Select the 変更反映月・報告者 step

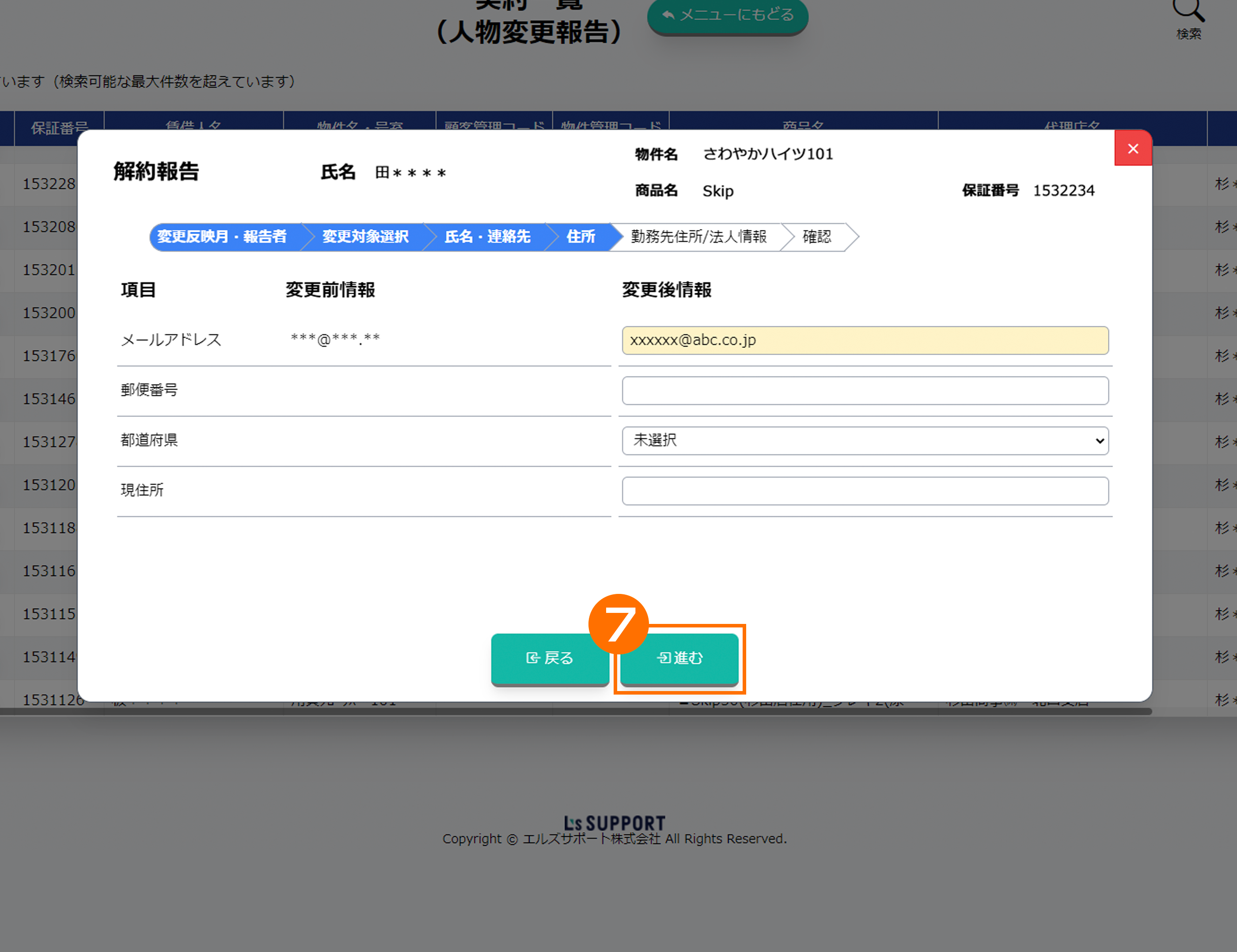coord(222,237)
